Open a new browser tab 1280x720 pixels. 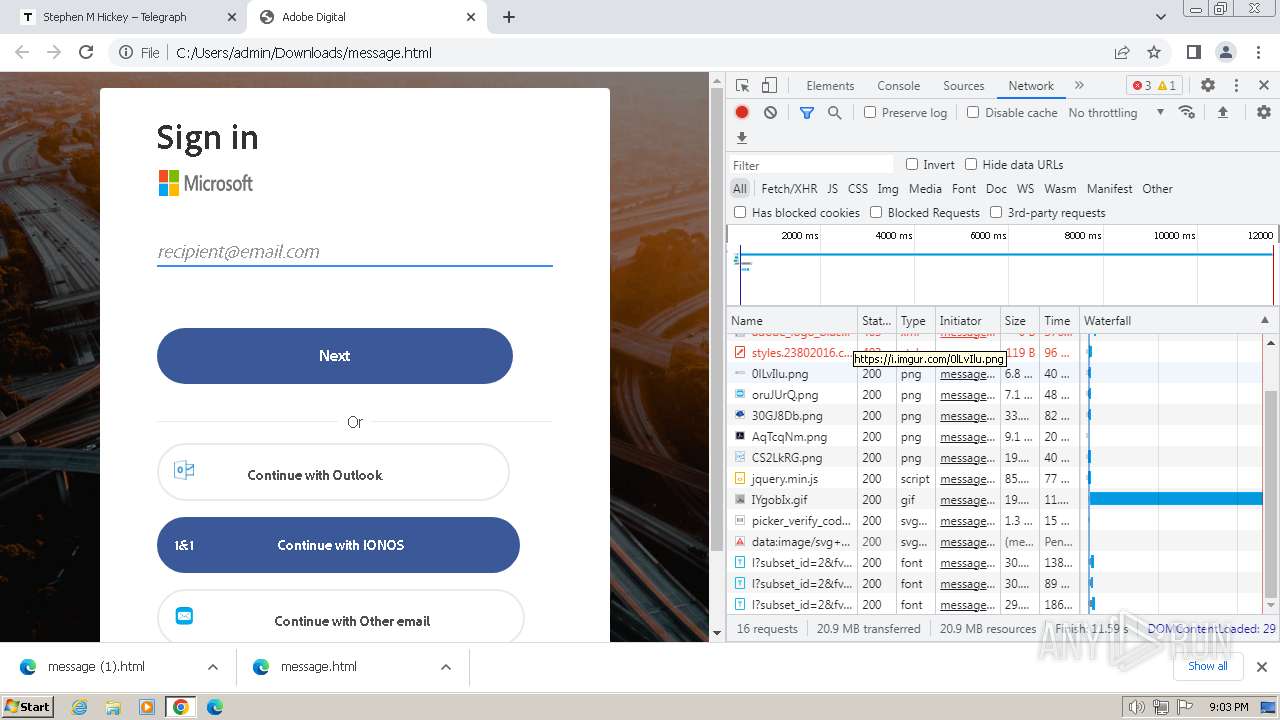pos(509,17)
